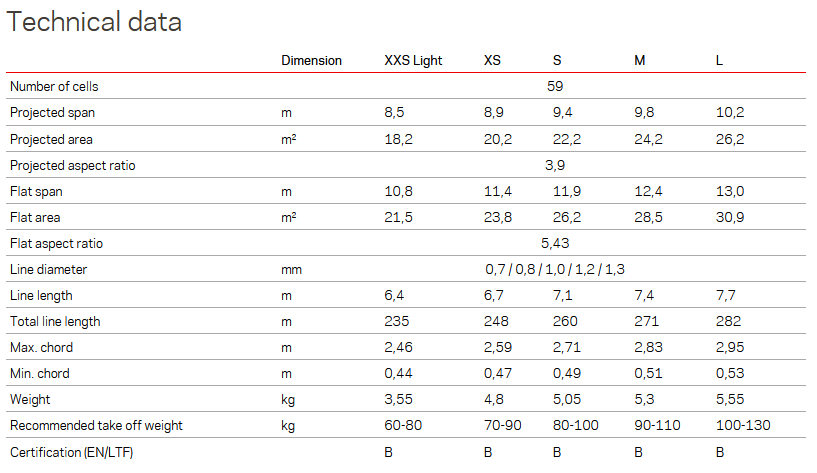
Task: Select the XXS Light column header
Action: pos(413,60)
